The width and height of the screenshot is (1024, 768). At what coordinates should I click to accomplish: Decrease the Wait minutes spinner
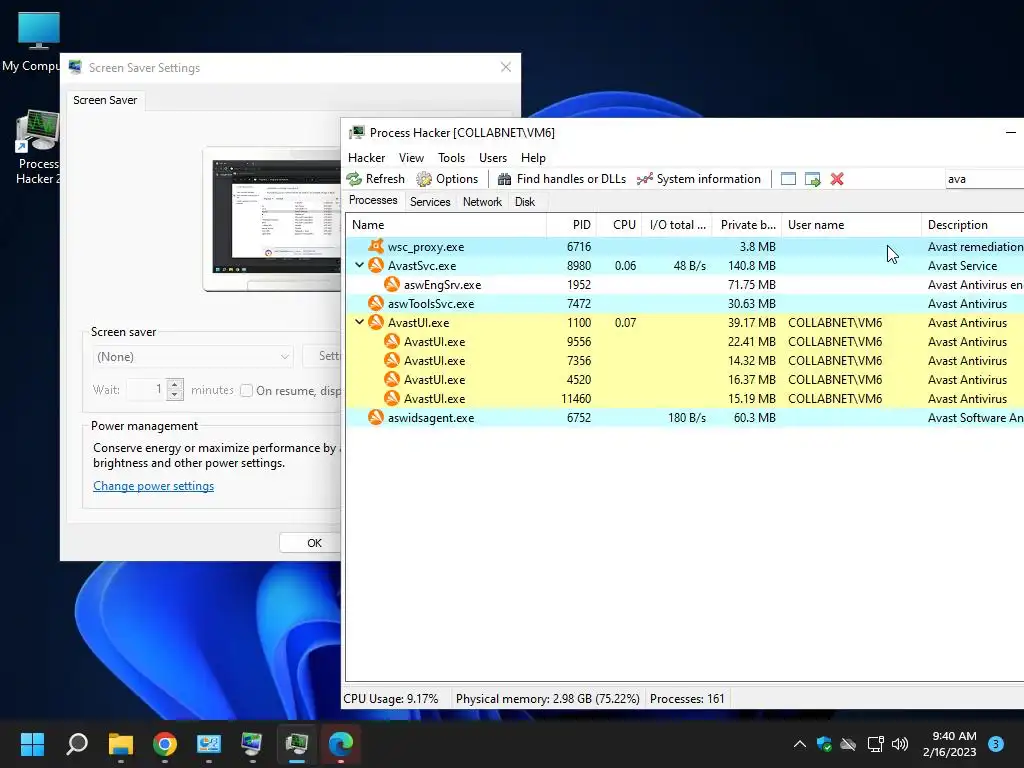pos(174,395)
